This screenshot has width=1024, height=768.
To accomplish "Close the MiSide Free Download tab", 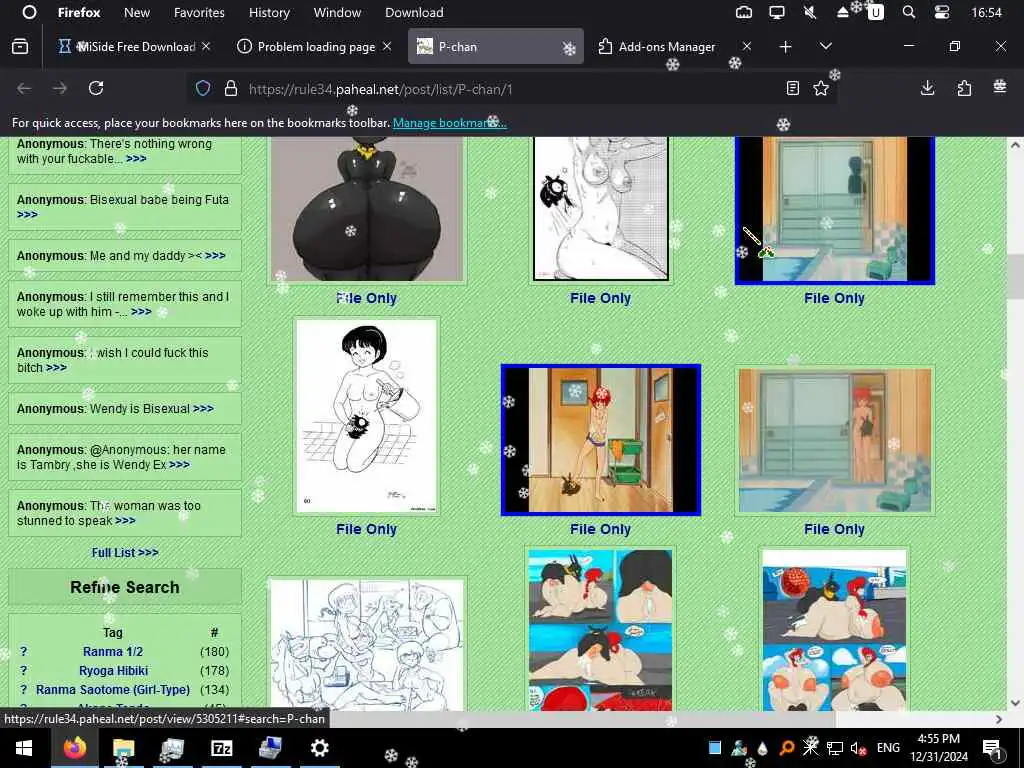I will (x=206, y=46).
